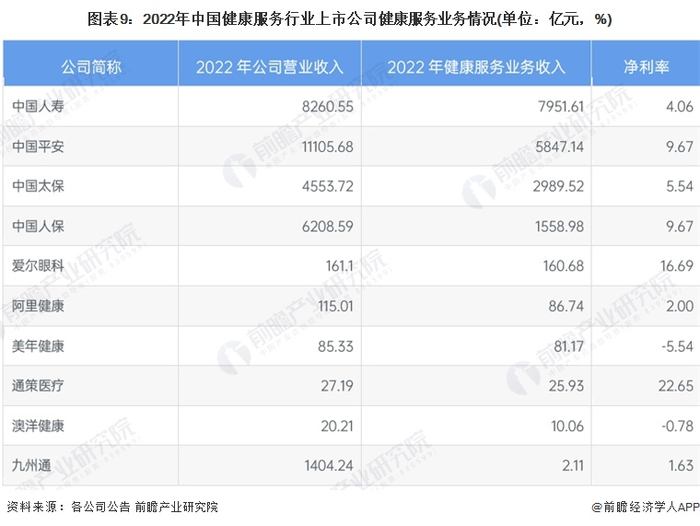The image size is (700, 526).
Task: Click 中国人保 net margin 9.67
Action: (679, 226)
